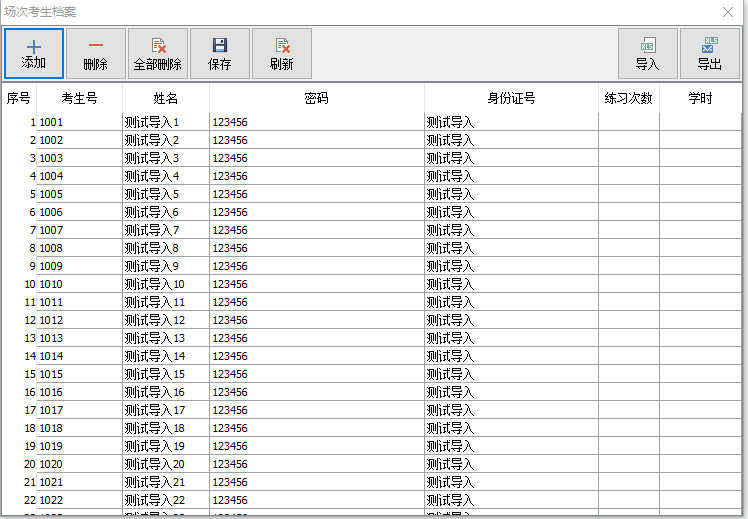The height and width of the screenshot is (519, 748).
Task: Select password cell 123456 in row 13
Action: (317, 338)
